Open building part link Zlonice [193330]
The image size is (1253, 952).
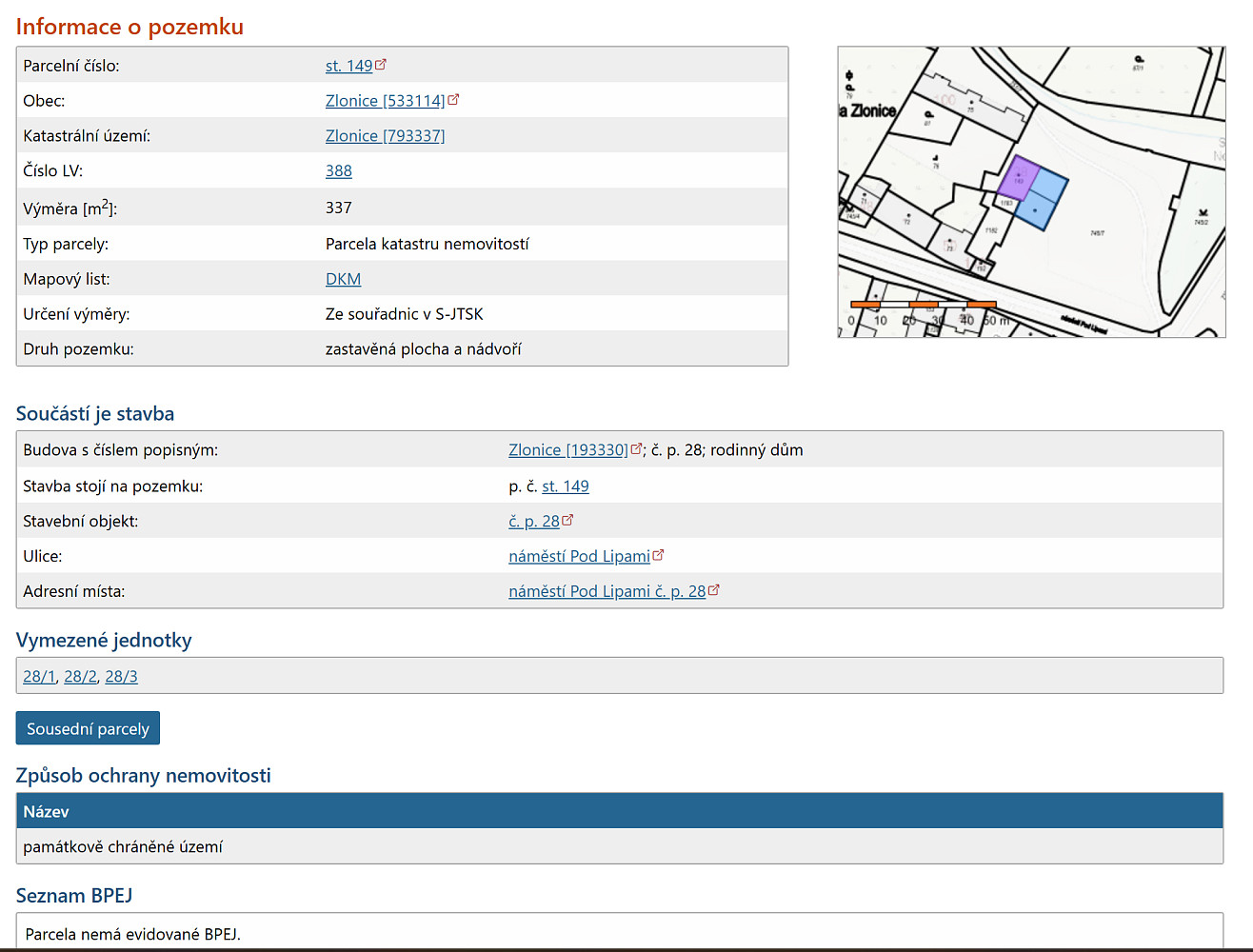point(568,450)
